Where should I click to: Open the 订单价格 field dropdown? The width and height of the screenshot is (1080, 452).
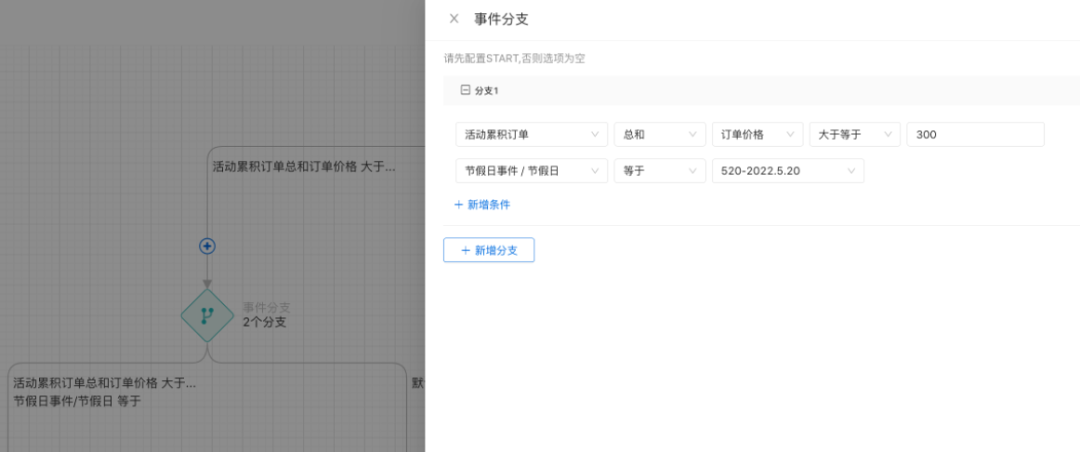coord(757,135)
